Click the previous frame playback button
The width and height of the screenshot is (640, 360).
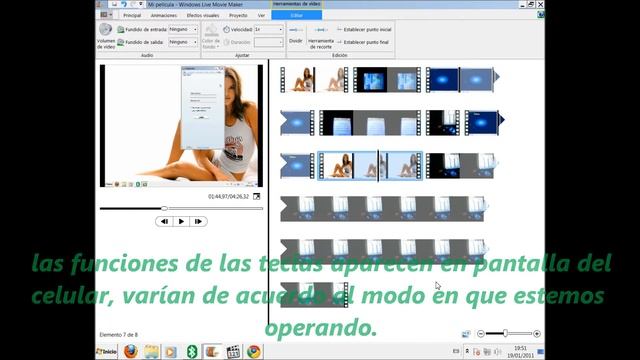pos(164,221)
